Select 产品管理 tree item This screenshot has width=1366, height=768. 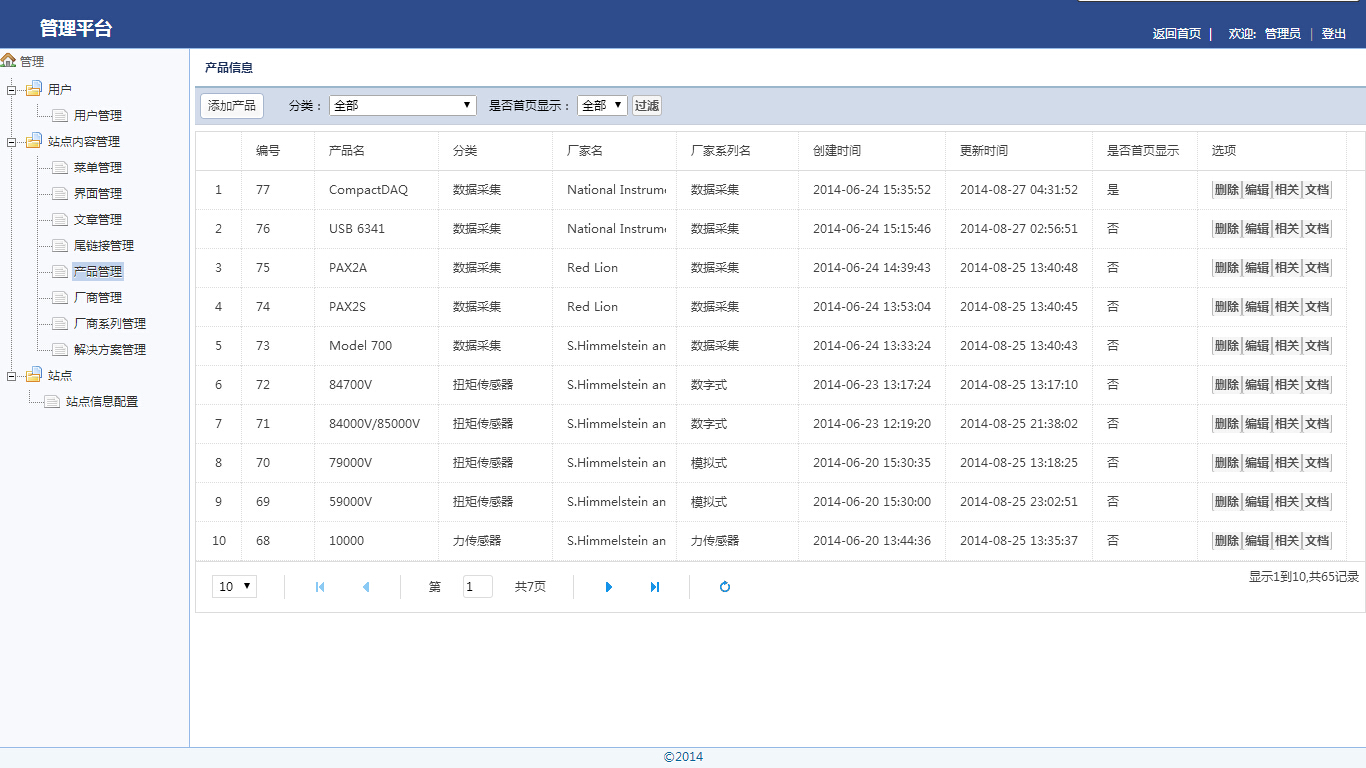(x=98, y=272)
